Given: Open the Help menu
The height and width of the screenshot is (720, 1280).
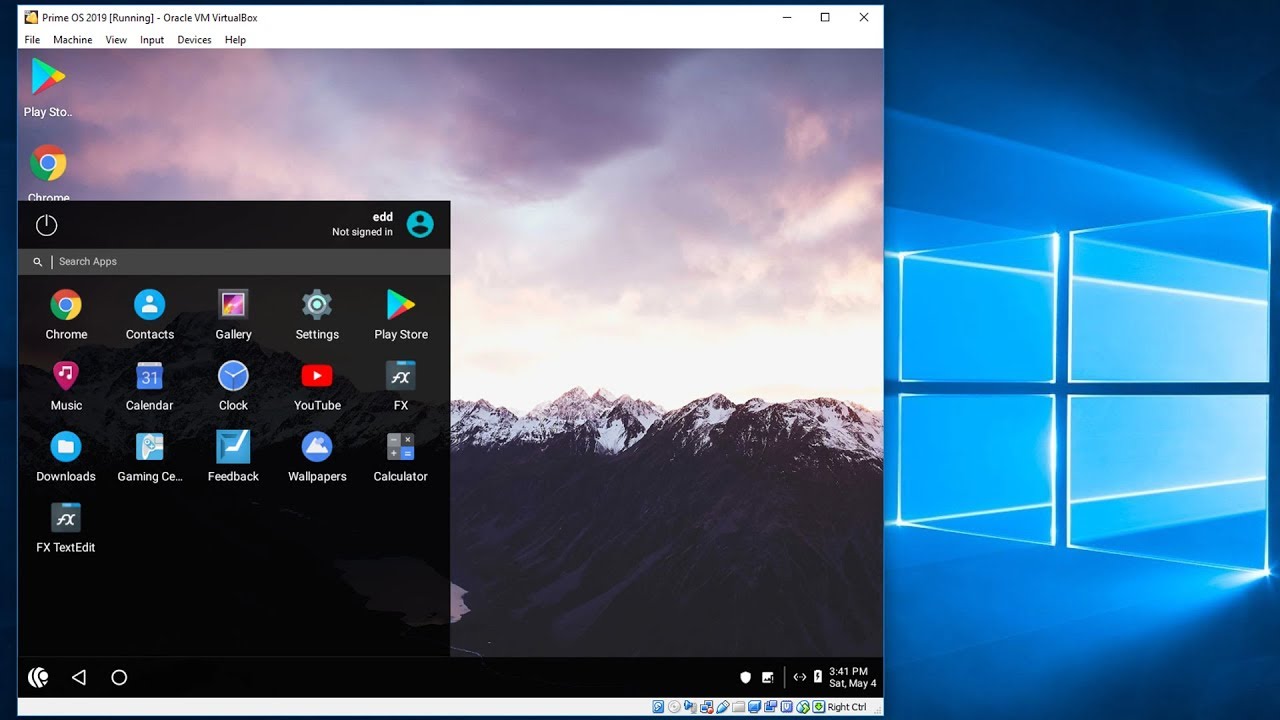Looking at the screenshot, I should pyautogui.click(x=235, y=40).
